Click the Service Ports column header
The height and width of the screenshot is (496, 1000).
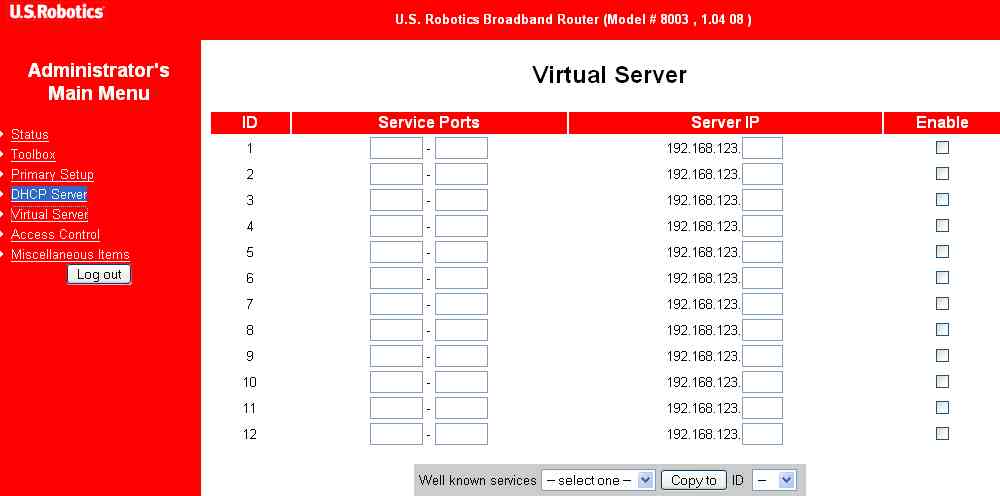[x=429, y=123]
